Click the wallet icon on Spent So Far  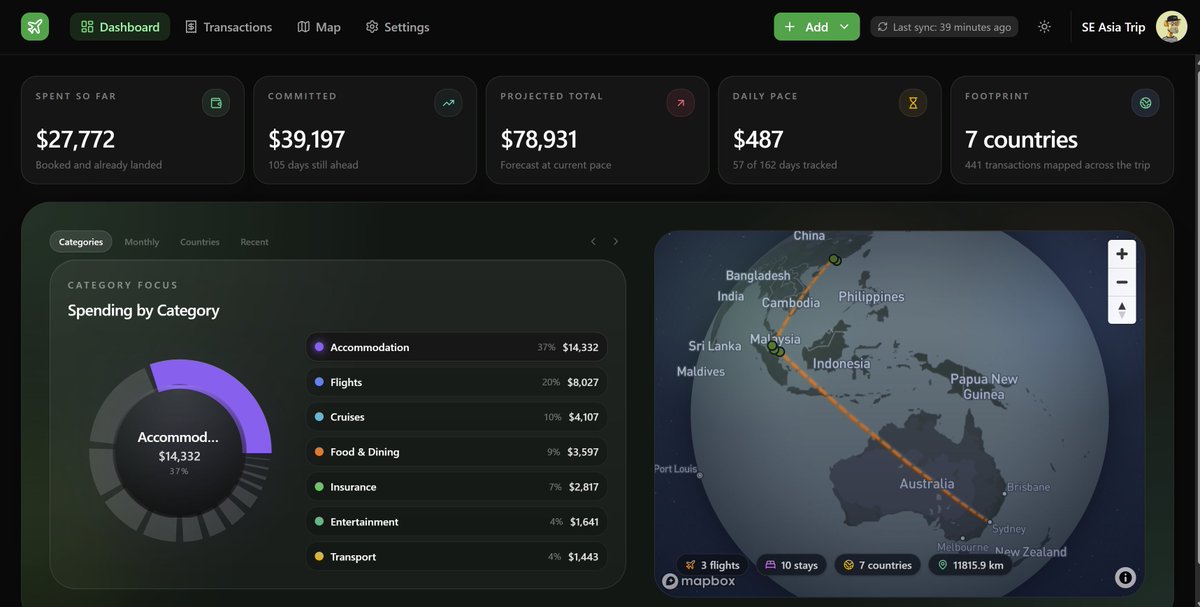pyautogui.click(x=216, y=102)
